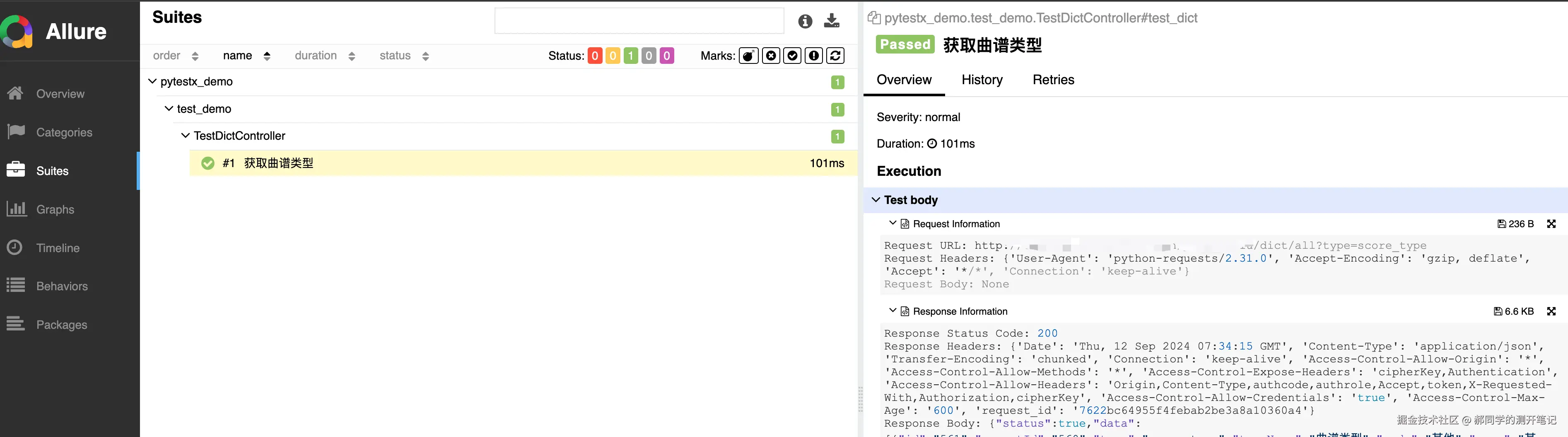Toggle the red failed status filter
The image size is (1568, 437).
point(595,56)
